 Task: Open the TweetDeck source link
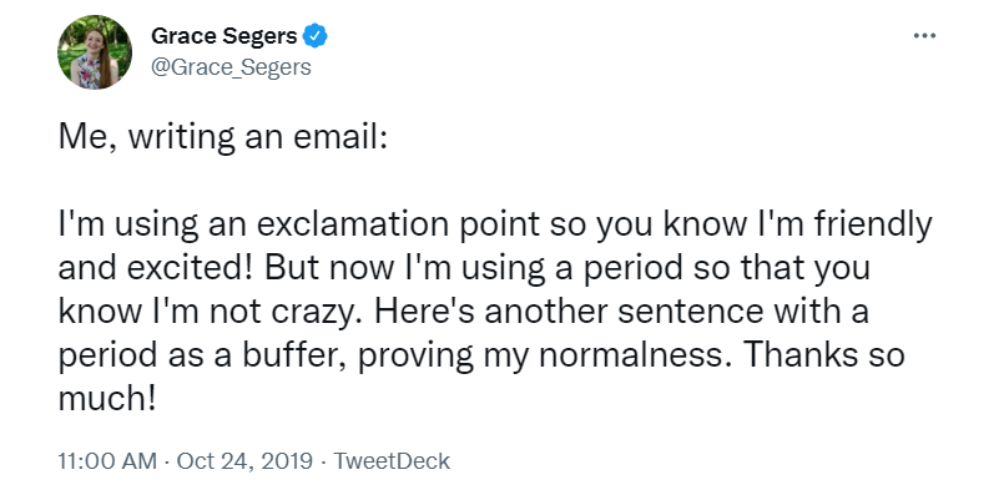pos(392,460)
